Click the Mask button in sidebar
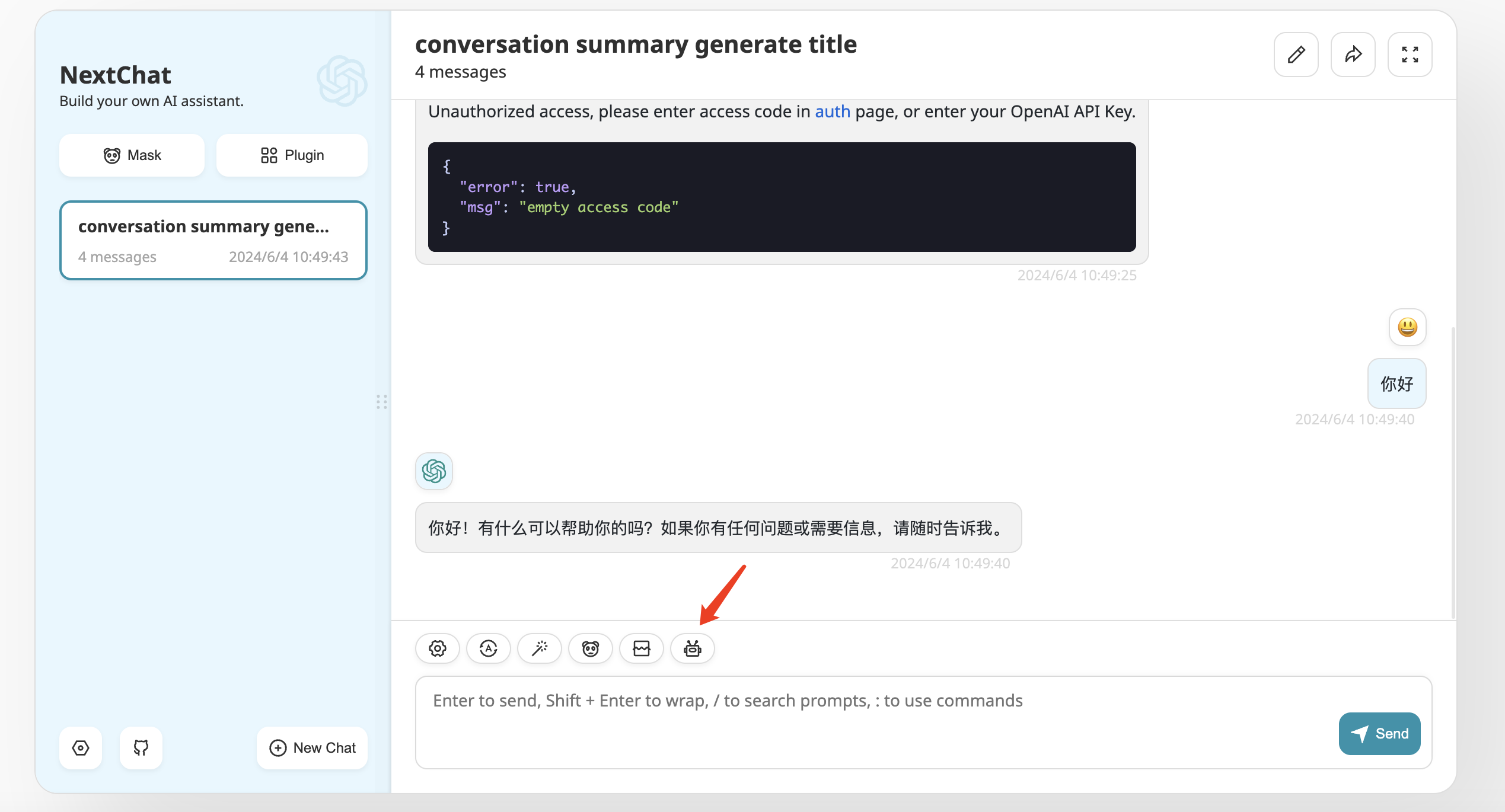The width and height of the screenshot is (1505, 812). (x=132, y=155)
